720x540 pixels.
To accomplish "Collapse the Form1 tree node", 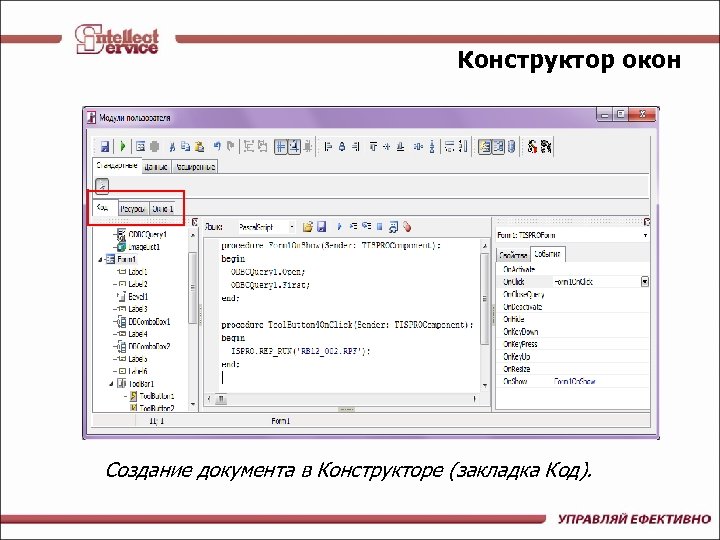I will click(100, 259).
